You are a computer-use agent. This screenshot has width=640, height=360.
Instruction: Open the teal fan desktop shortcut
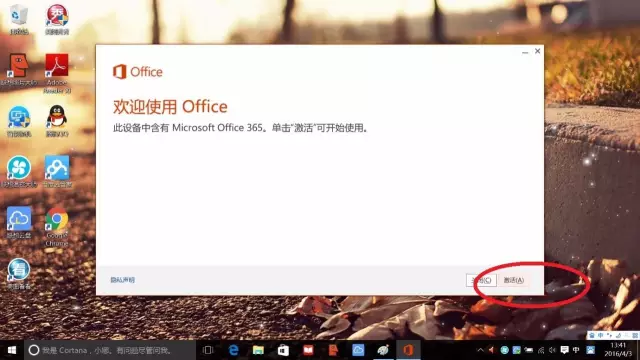point(19,172)
